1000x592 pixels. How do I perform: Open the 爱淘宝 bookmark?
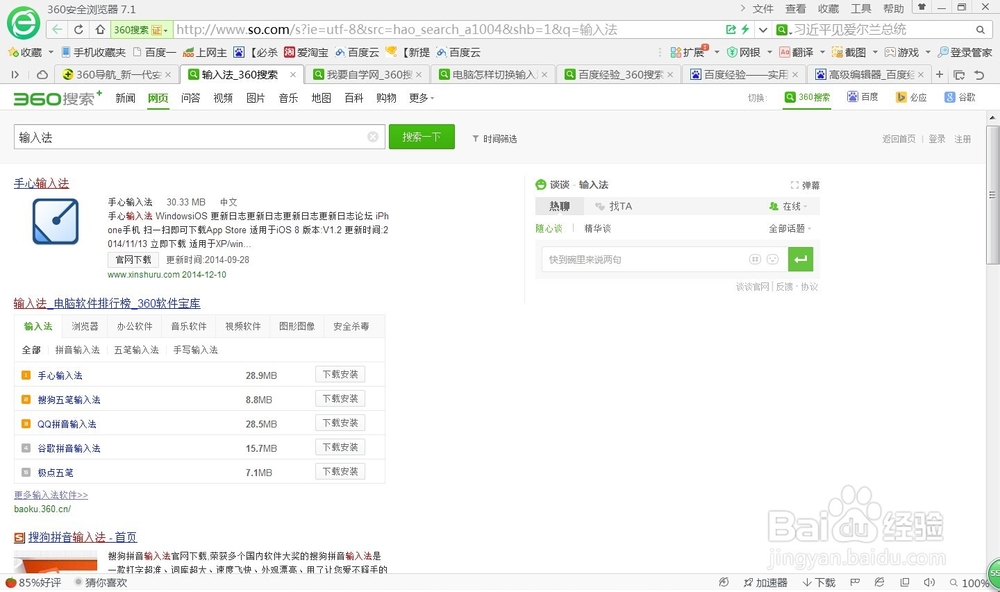(x=306, y=52)
